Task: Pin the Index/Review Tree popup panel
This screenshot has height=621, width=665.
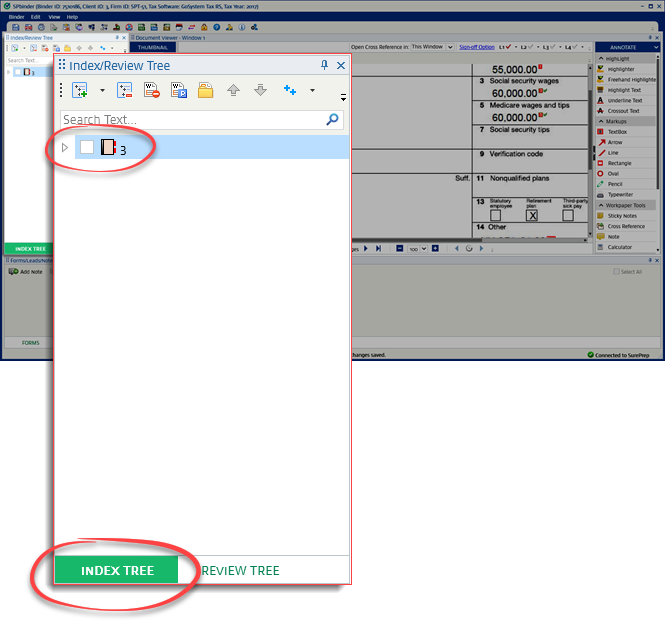Action: [x=324, y=65]
